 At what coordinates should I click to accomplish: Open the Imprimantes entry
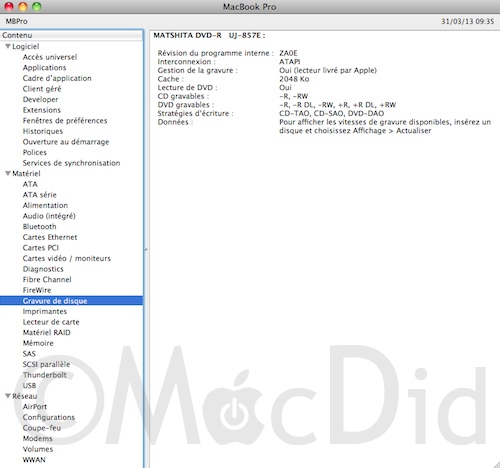coord(45,311)
